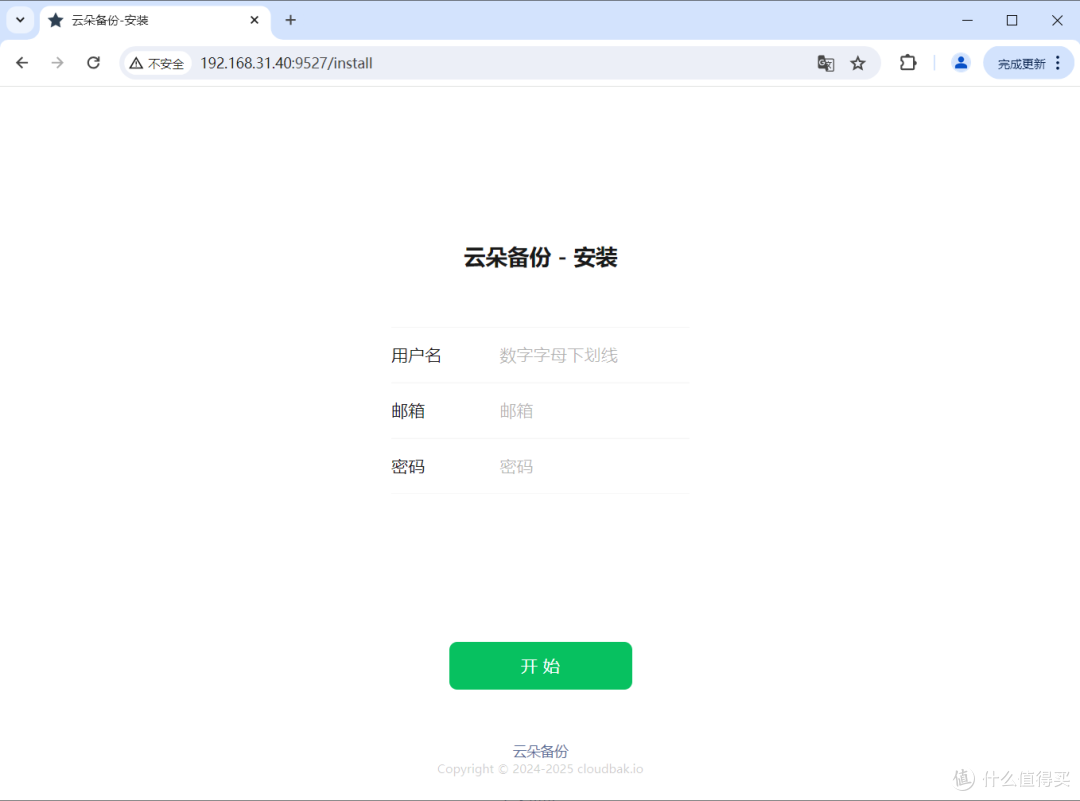Screen dimensions: 1080x801
Task: Click the 邮箱 email input field
Action: click(x=590, y=410)
